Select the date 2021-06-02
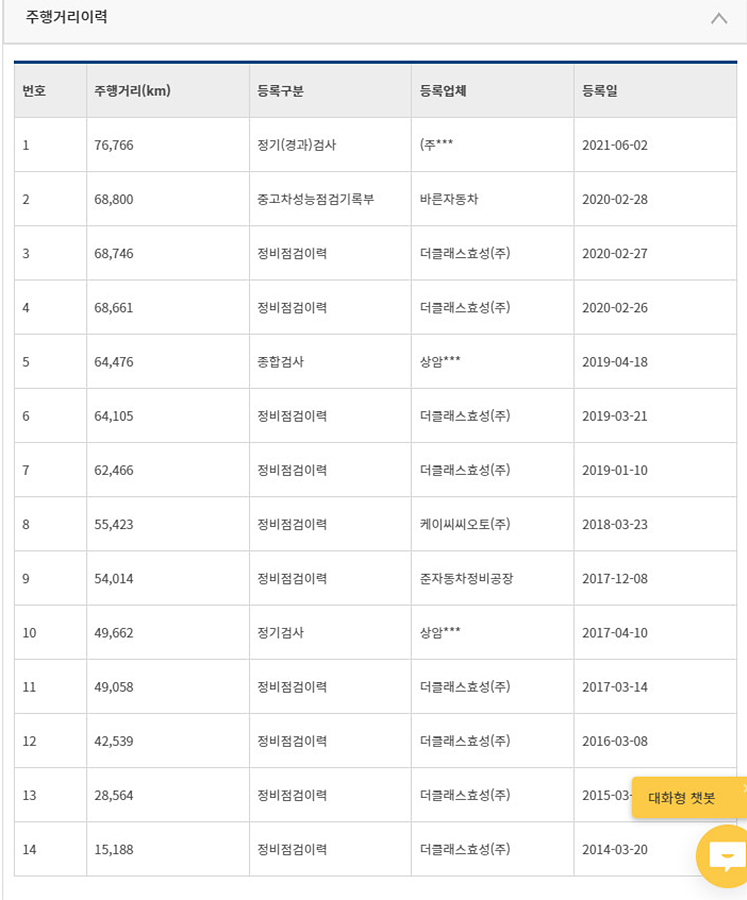This screenshot has width=747, height=900. click(x=614, y=145)
